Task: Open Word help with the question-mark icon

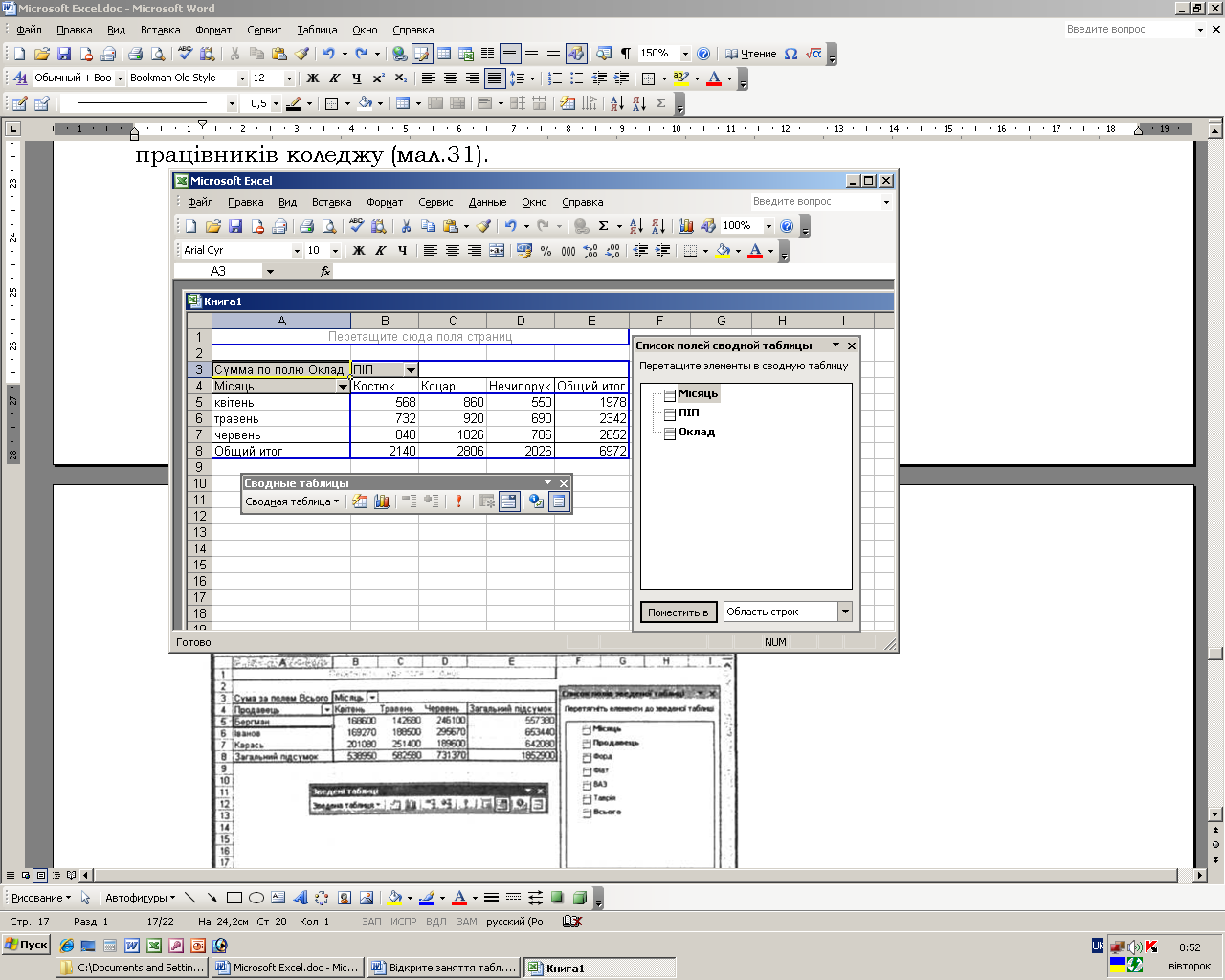Action: click(703, 54)
